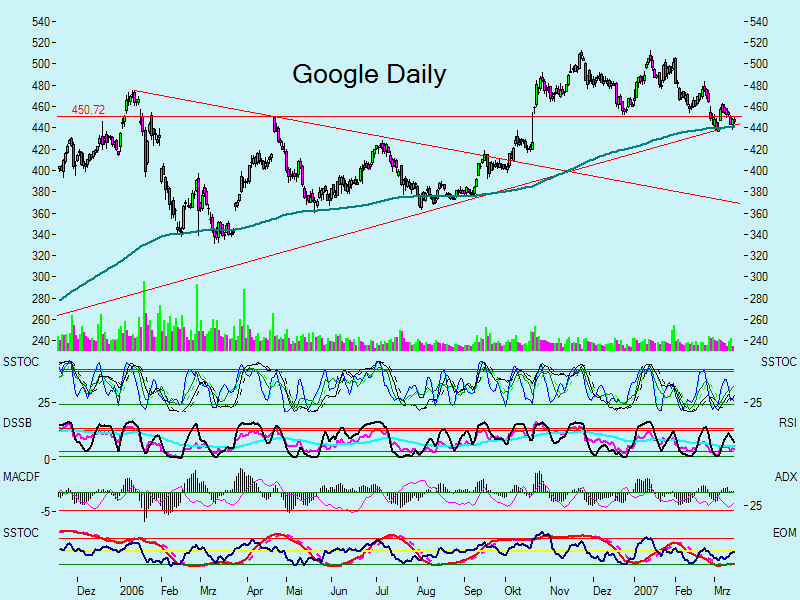Click the Dez label preceding 2006
Image resolution: width=800 pixels, height=600 pixels.
tap(86, 591)
